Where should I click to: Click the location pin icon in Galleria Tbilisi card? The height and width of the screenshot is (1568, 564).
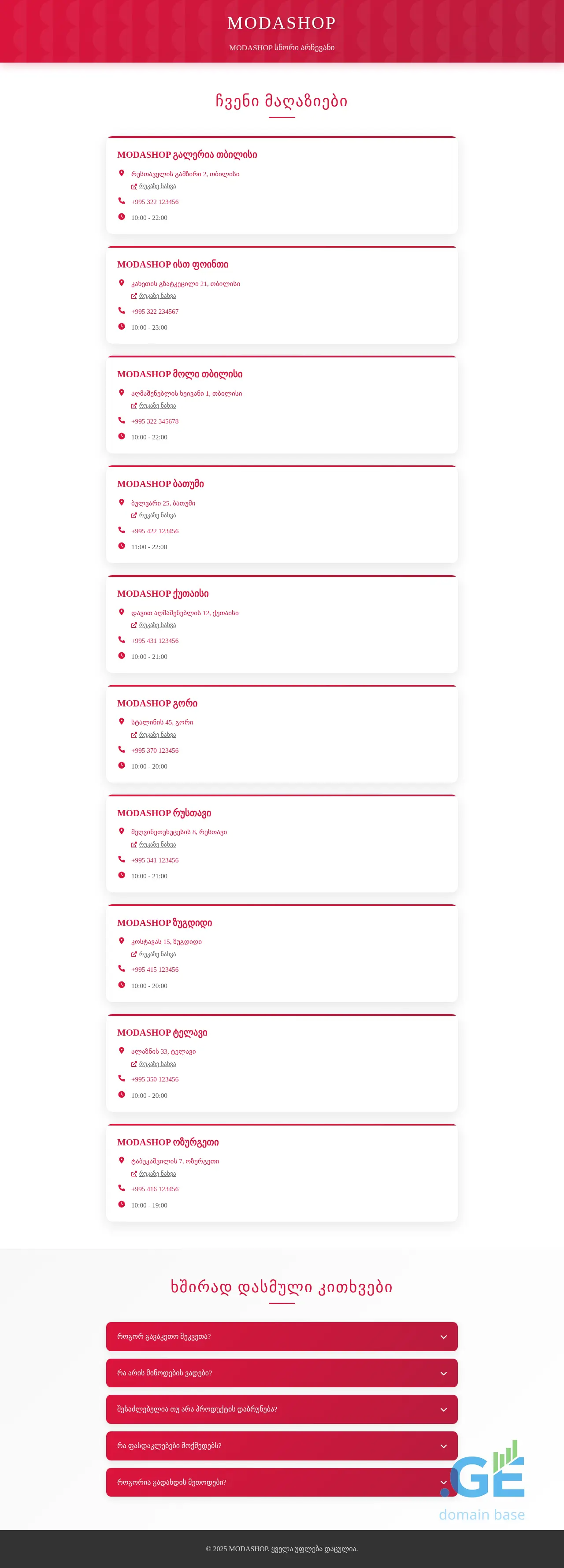tap(122, 173)
